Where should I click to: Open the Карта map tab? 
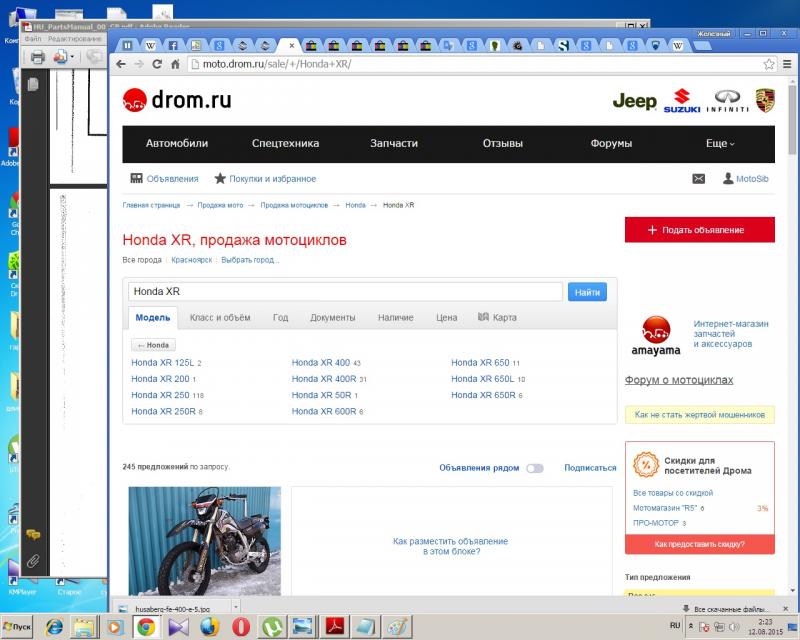497,317
